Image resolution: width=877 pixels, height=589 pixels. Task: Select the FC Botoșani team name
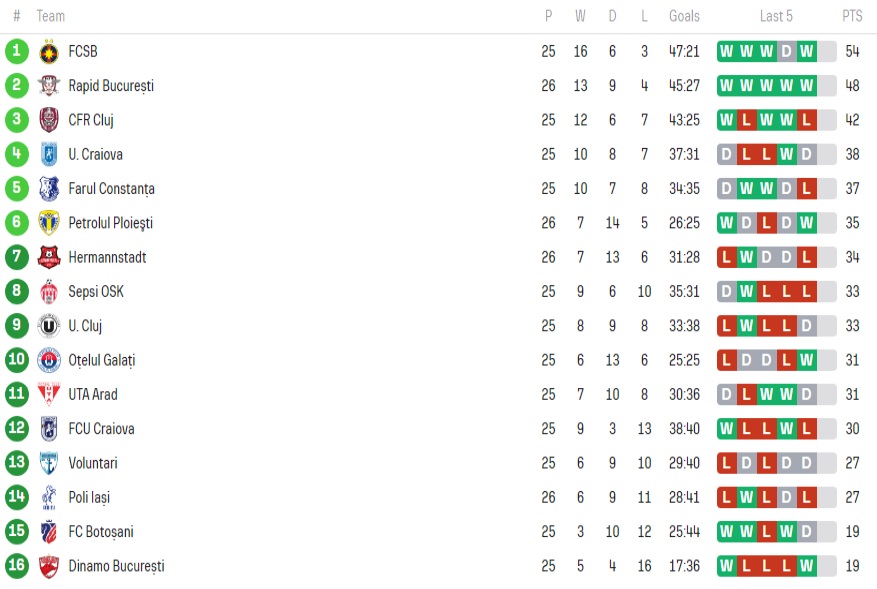[x=100, y=532]
